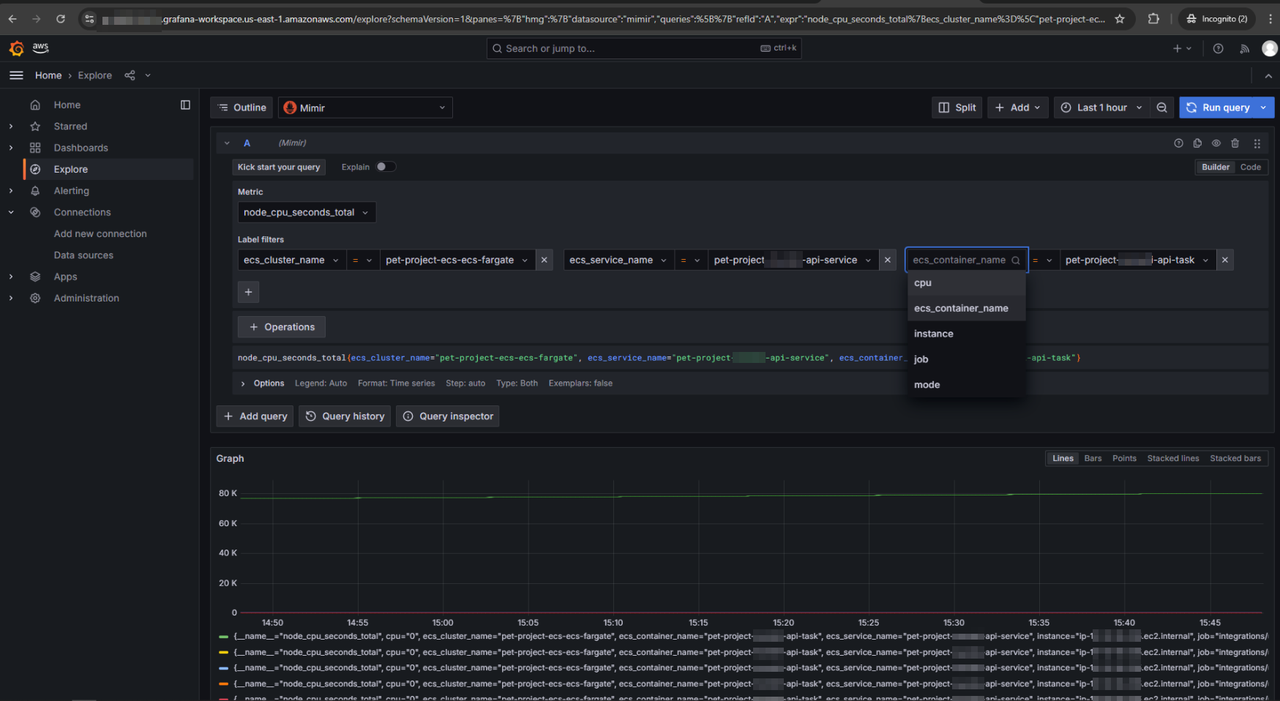Open Query history
This screenshot has height=701, width=1280.
click(x=345, y=416)
